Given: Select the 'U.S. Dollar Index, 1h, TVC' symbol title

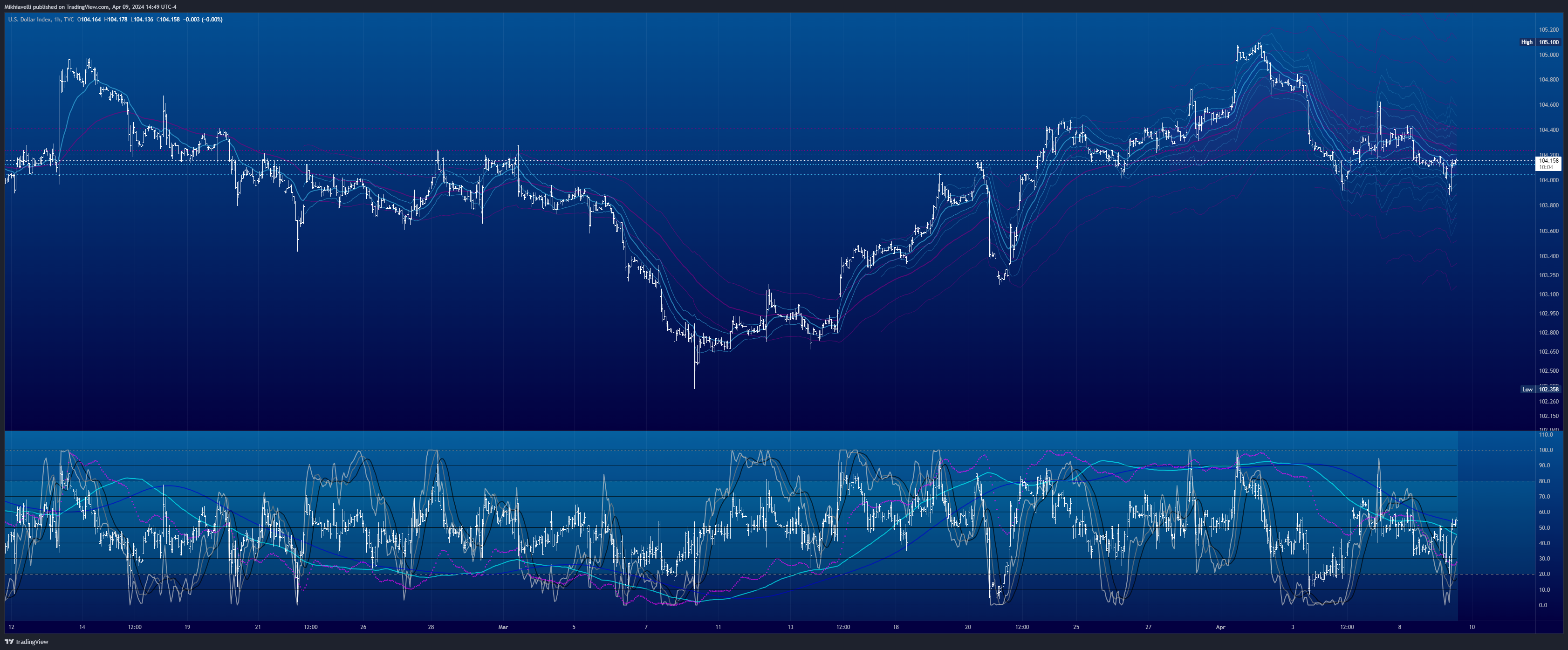Looking at the screenshot, I should click(x=41, y=20).
